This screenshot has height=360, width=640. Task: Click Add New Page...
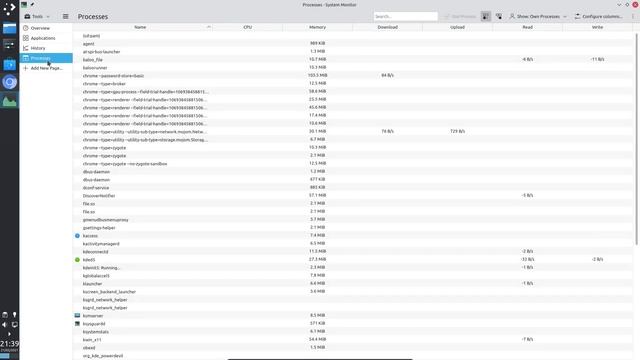[46, 68]
